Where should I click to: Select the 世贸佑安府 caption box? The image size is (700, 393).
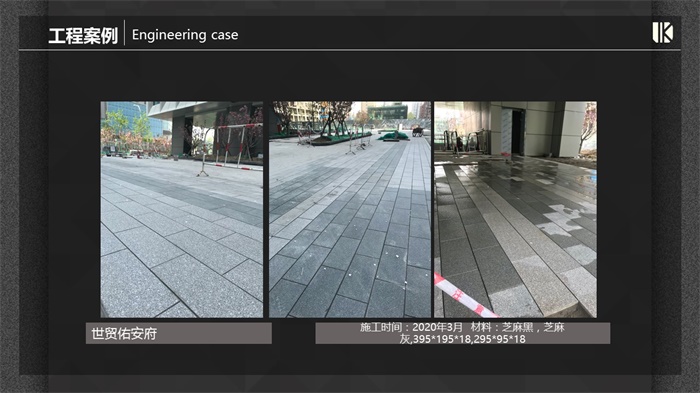tap(179, 333)
